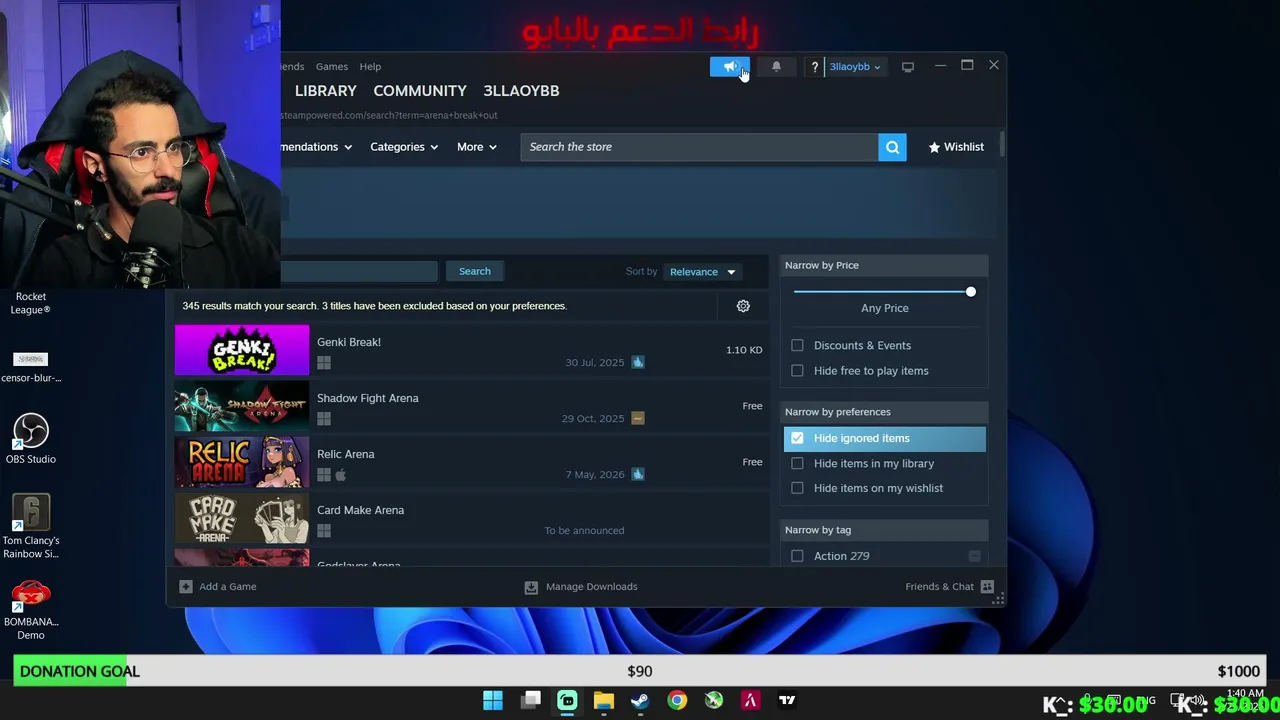Open search preferences gear icon
Viewport: 1280px width, 720px height.
click(743, 306)
